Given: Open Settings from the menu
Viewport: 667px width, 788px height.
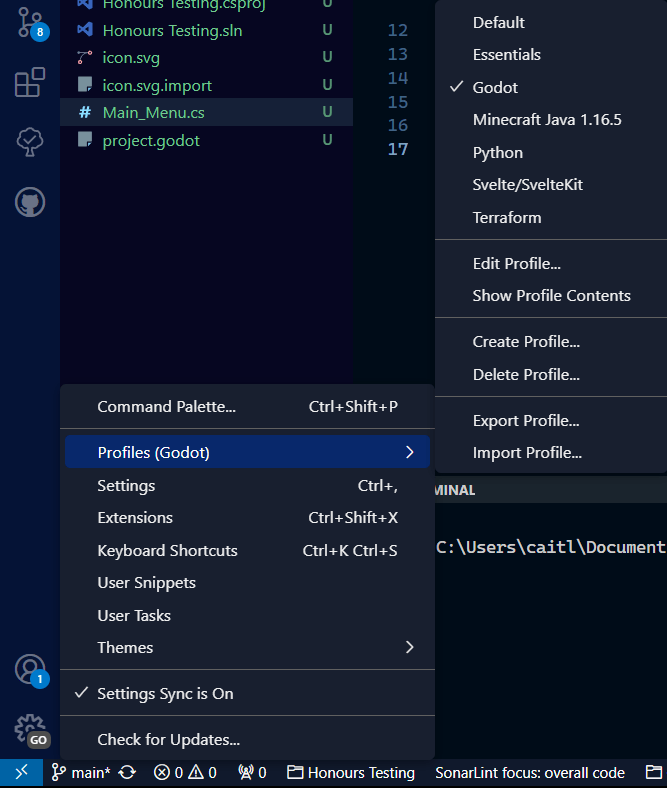Looking at the screenshot, I should (x=247, y=485).
